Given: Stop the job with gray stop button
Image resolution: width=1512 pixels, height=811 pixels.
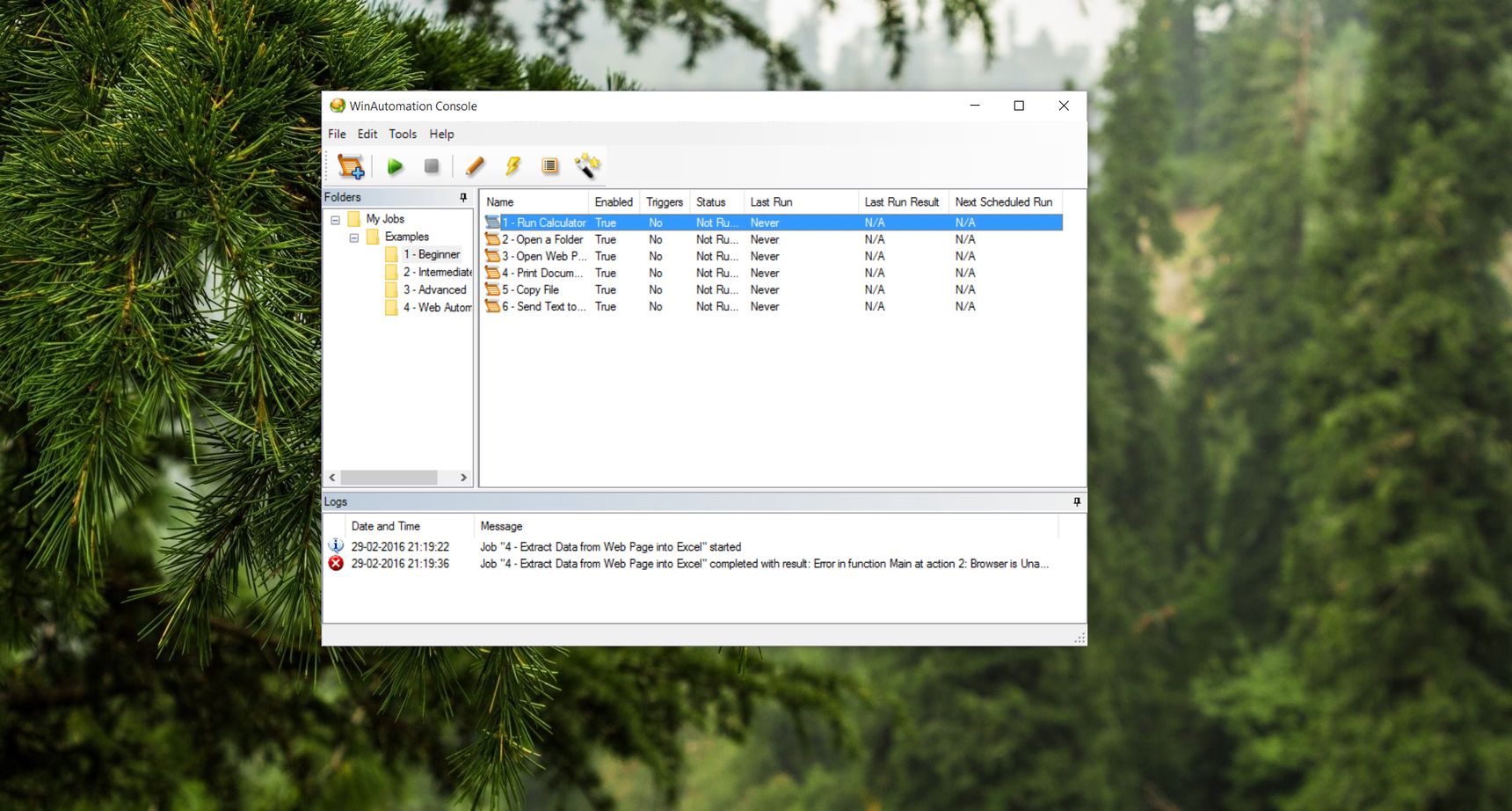Looking at the screenshot, I should [x=432, y=166].
